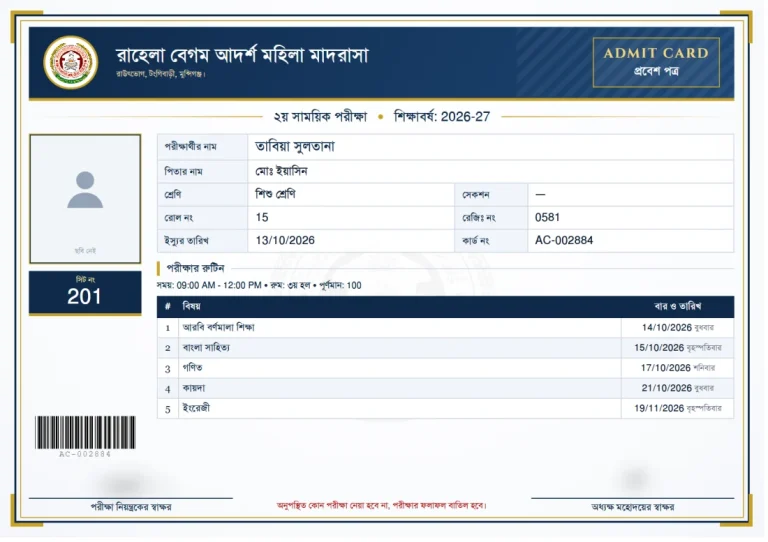Image resolution: width=768 pixels, height=542 pixels.
Task: Click the seat number 201 box
Action: (85, 292)
